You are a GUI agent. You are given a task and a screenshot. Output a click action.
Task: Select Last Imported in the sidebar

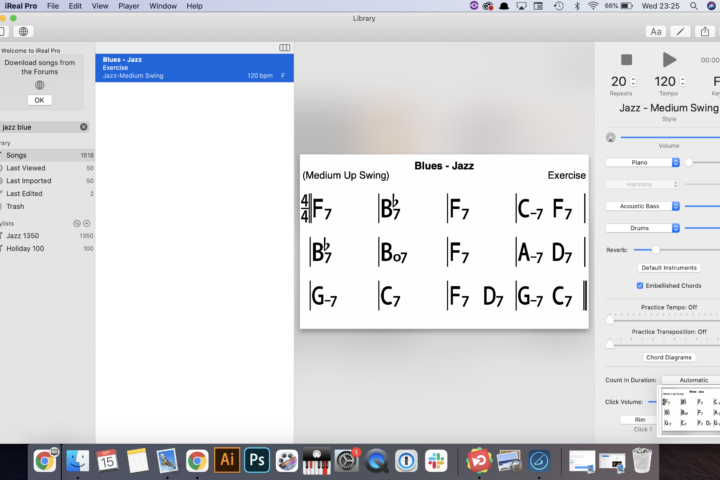(47, 181)
